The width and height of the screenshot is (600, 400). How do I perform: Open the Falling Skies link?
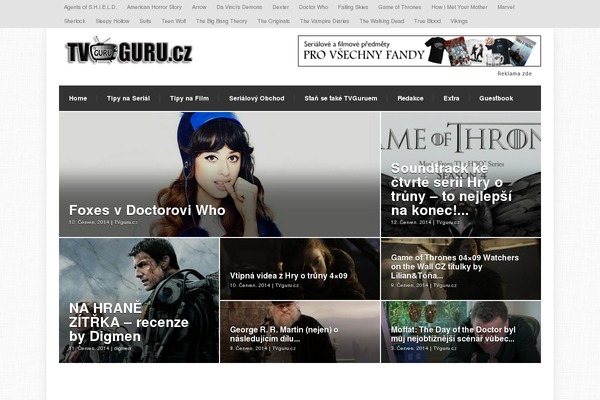[353, 7]
